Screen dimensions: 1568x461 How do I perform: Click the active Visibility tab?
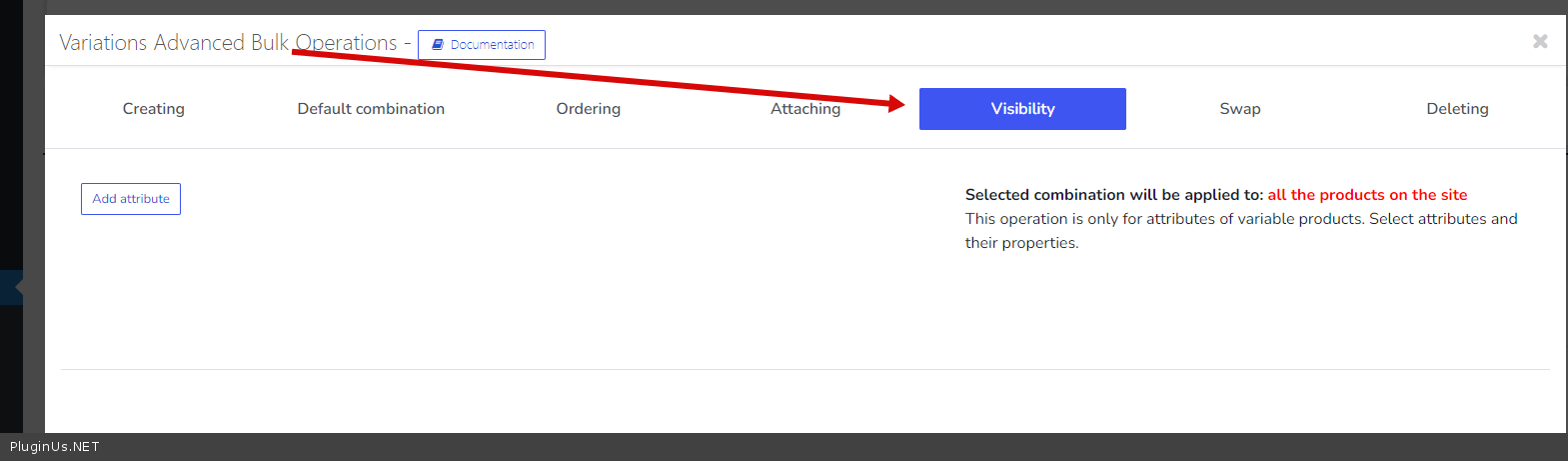pos(1022,109)
